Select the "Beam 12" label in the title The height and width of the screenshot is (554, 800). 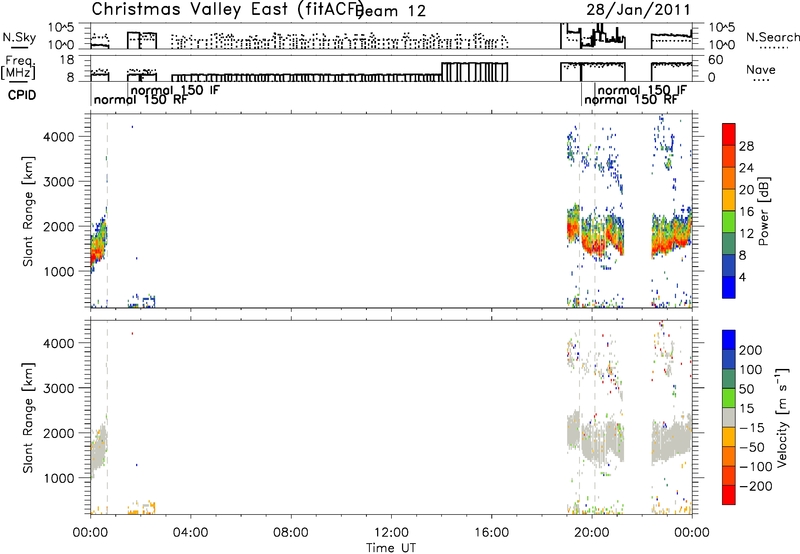tap(391, 11)
